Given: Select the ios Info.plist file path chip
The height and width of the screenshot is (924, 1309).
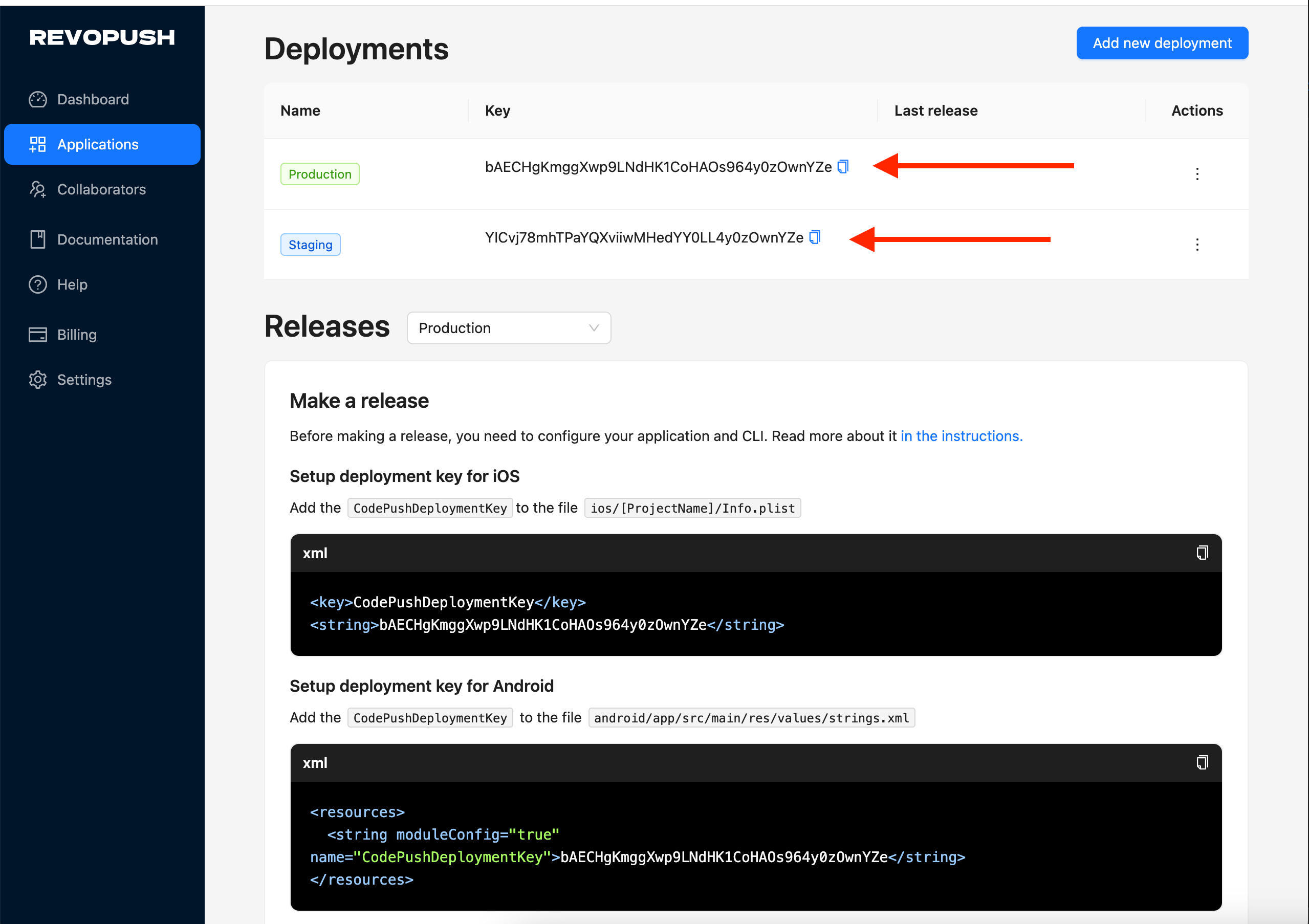Looking at the screenshot, I should click(693, 508).
